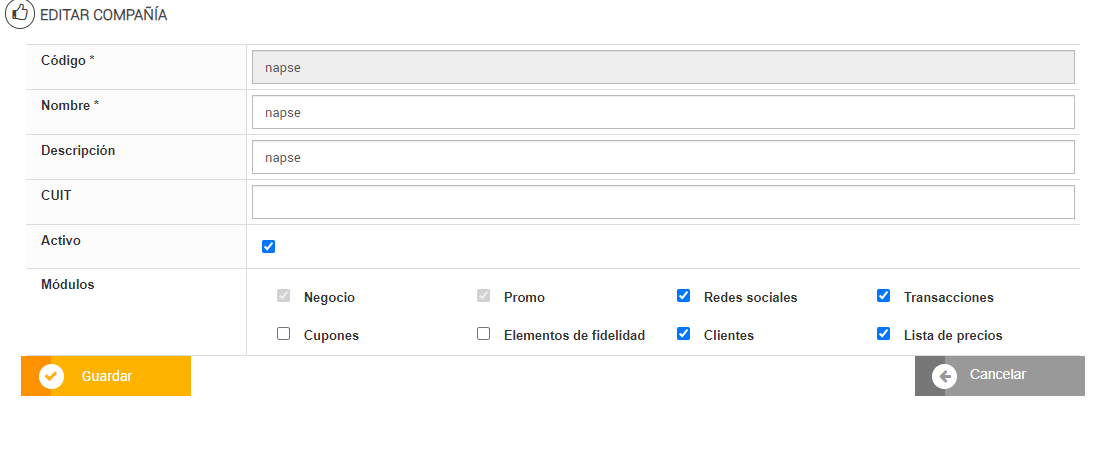Screen dimensions: 1106x460
Task: Click the disabled Promo checkbox
Action: point(483,296)
